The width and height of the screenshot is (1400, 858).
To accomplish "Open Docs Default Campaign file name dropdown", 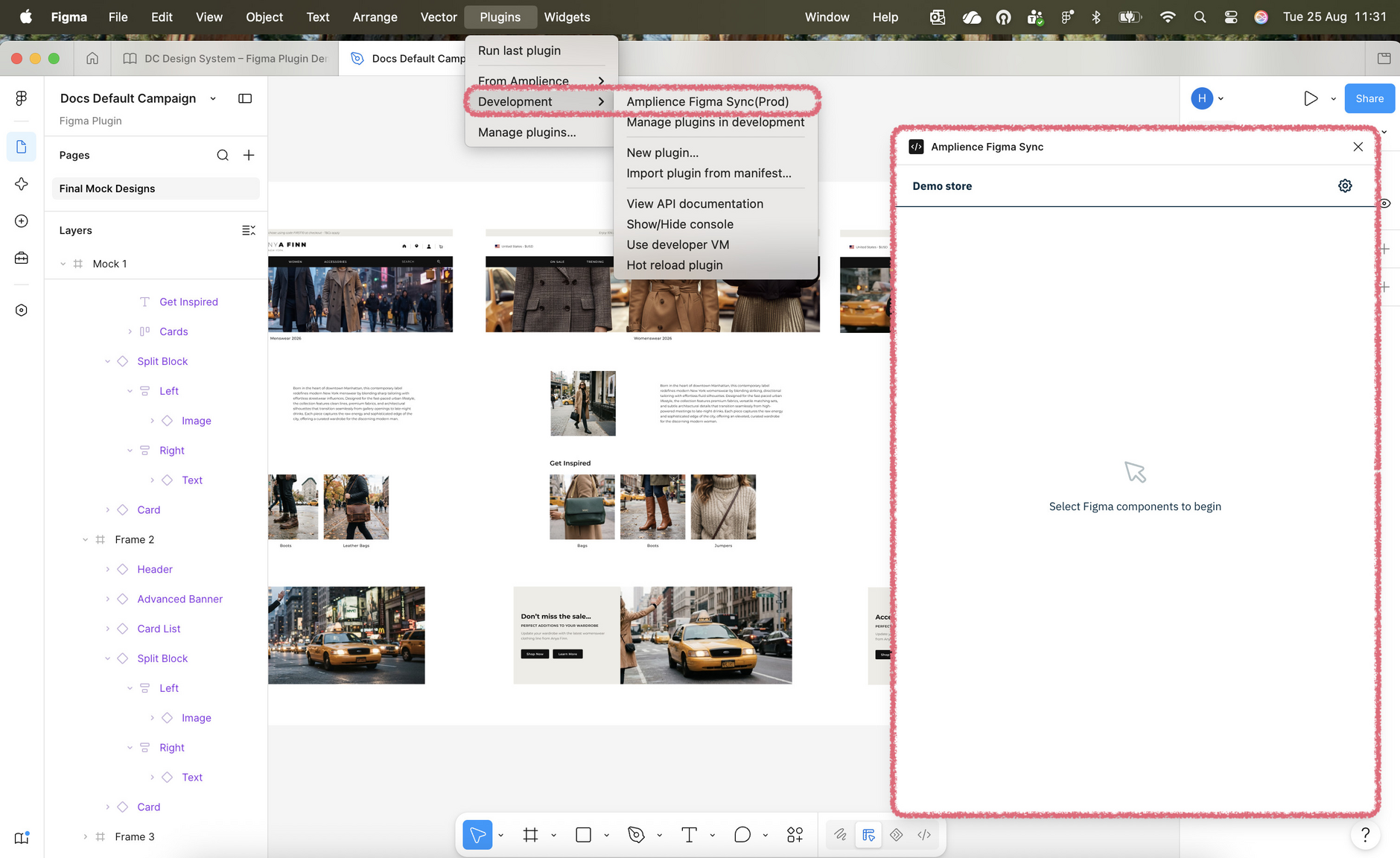I will coord(213,98).
